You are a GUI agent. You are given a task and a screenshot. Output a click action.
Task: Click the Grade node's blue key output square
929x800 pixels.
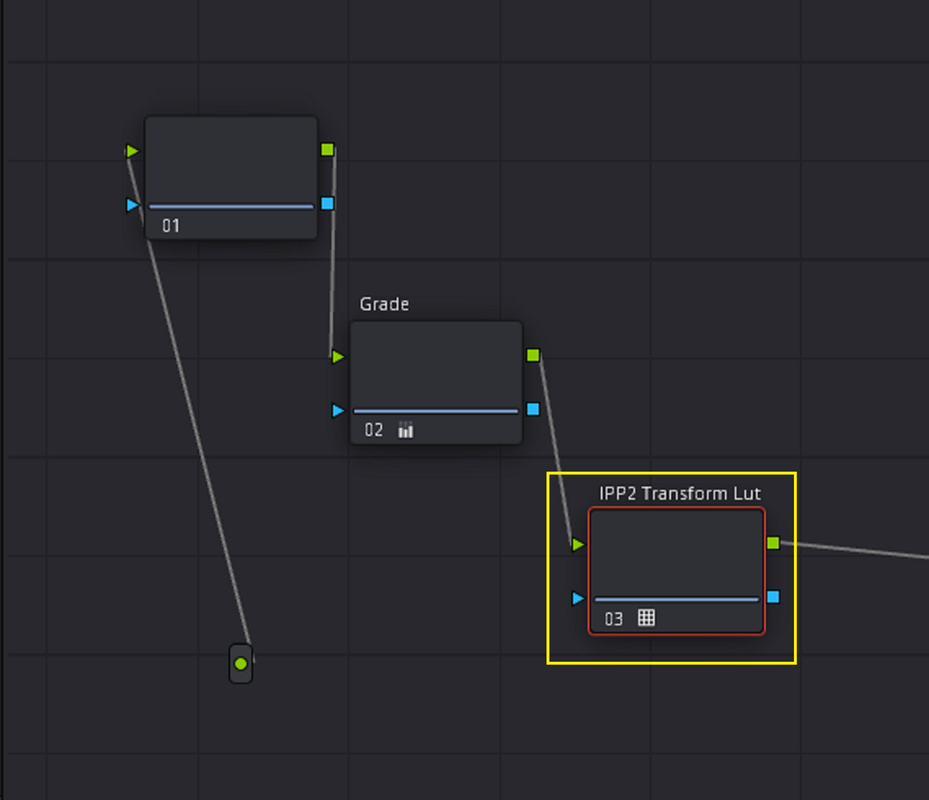coord(533,409)
